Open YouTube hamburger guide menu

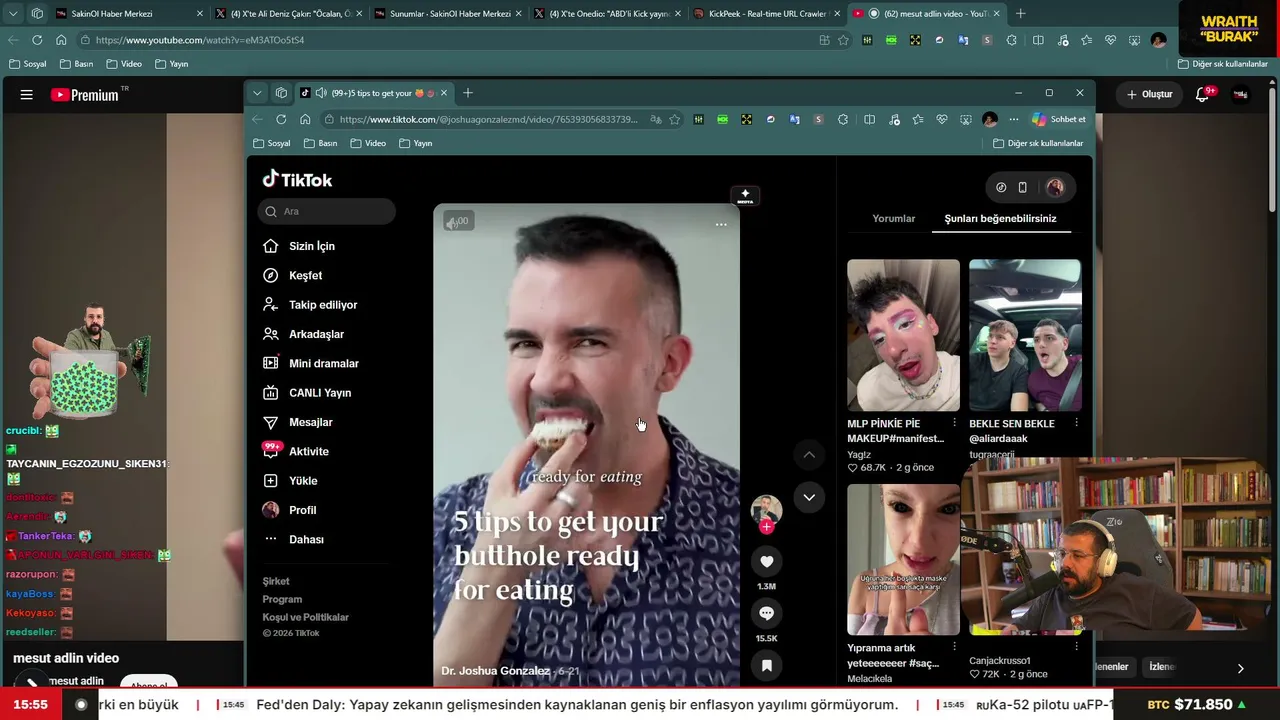point(27,95)
